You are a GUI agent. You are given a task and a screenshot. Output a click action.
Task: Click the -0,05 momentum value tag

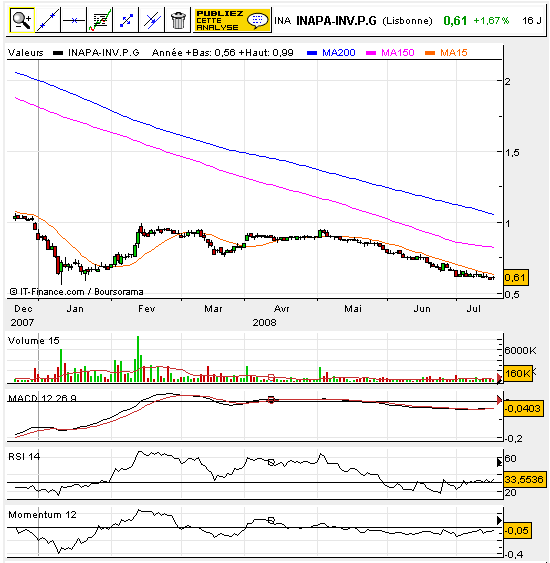pyautogui.click(x=517, y=531)
